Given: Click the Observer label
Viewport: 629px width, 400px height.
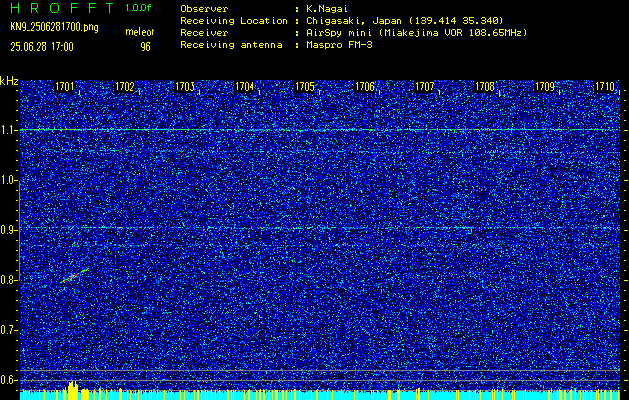Looking at the screenshot, I should tap(204, 9).
